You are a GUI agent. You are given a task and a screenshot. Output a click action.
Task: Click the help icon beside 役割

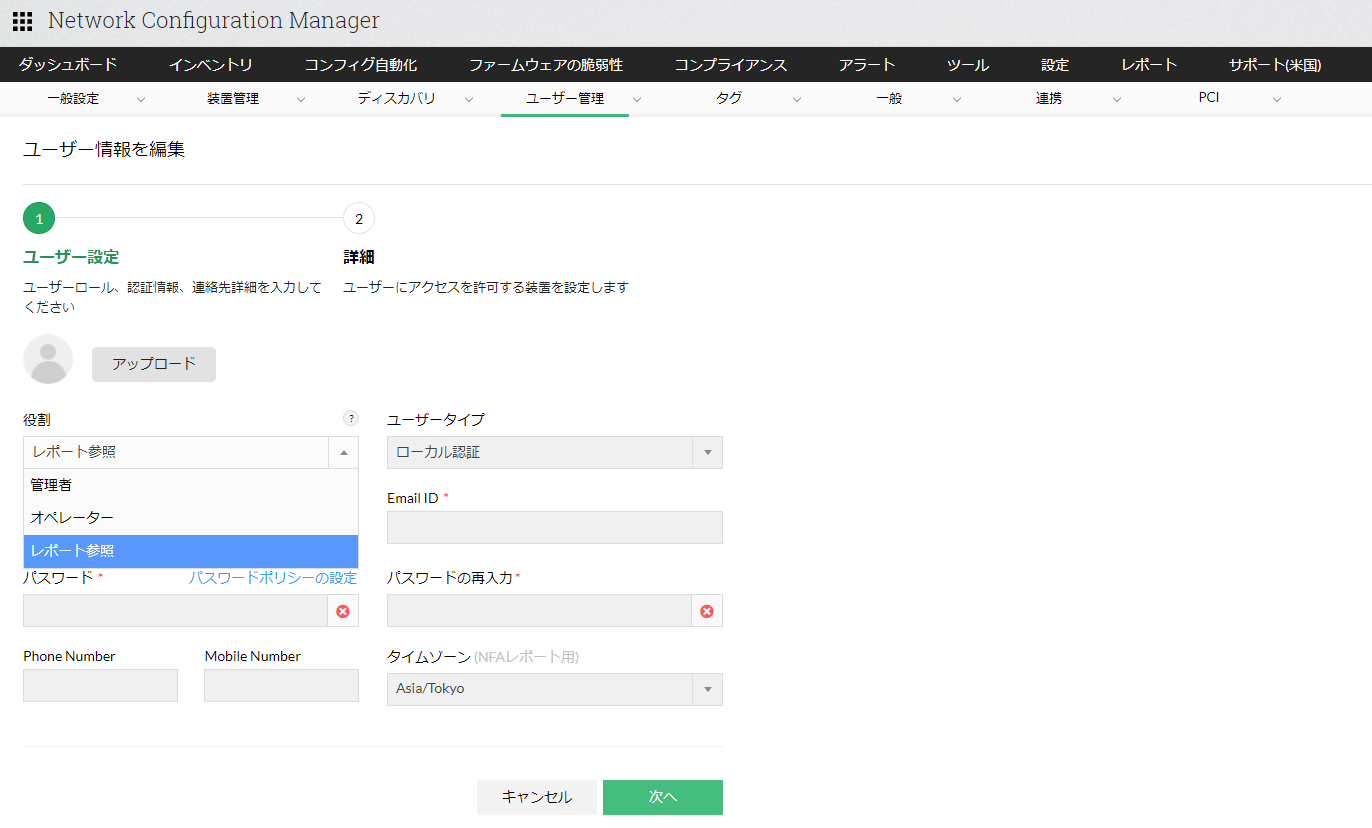coord(350,418)
